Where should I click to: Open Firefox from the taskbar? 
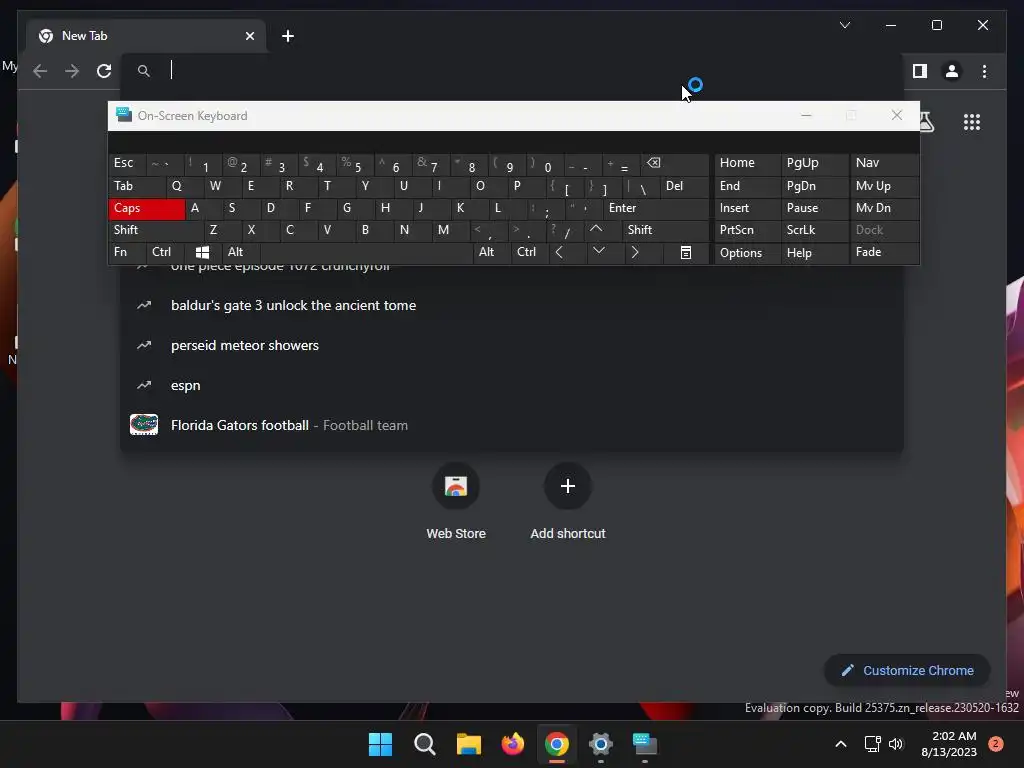(513, 744)
